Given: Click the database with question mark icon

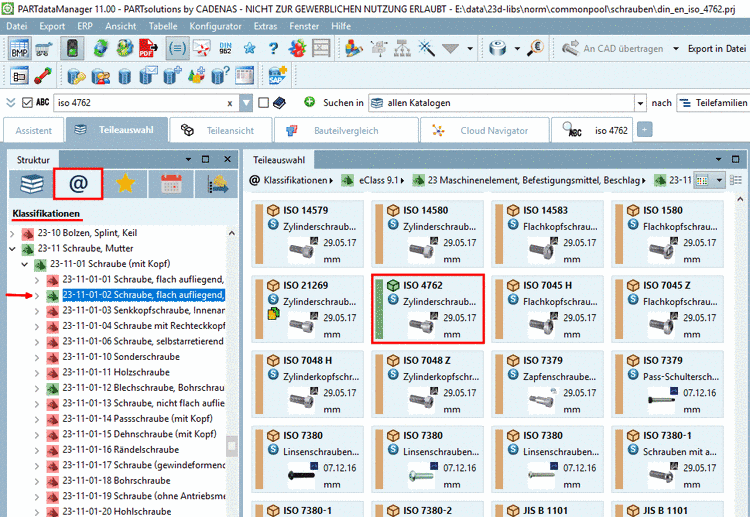Looking at the screenshot, I should pos(220,76).
